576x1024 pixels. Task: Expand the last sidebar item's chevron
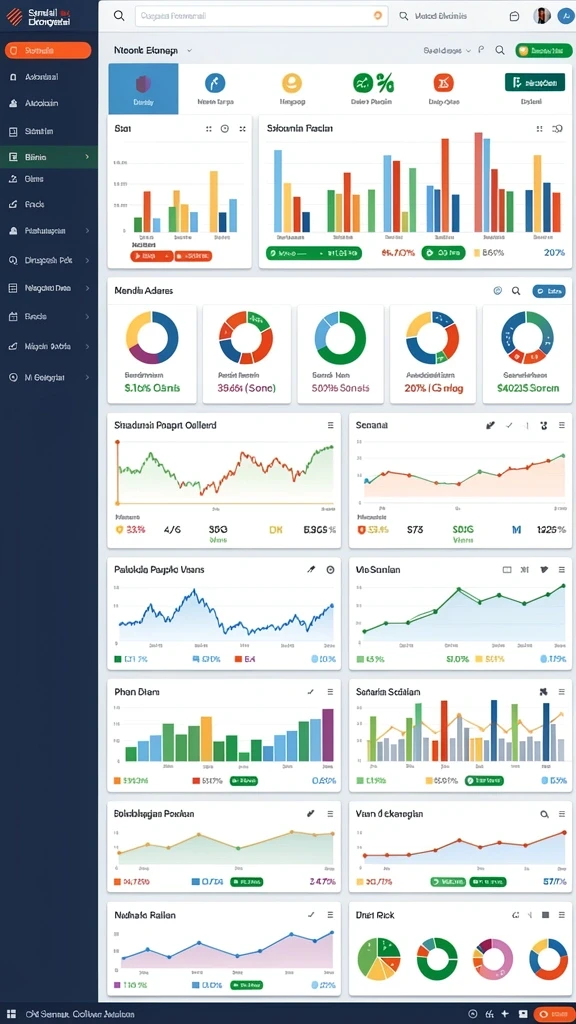87,377
